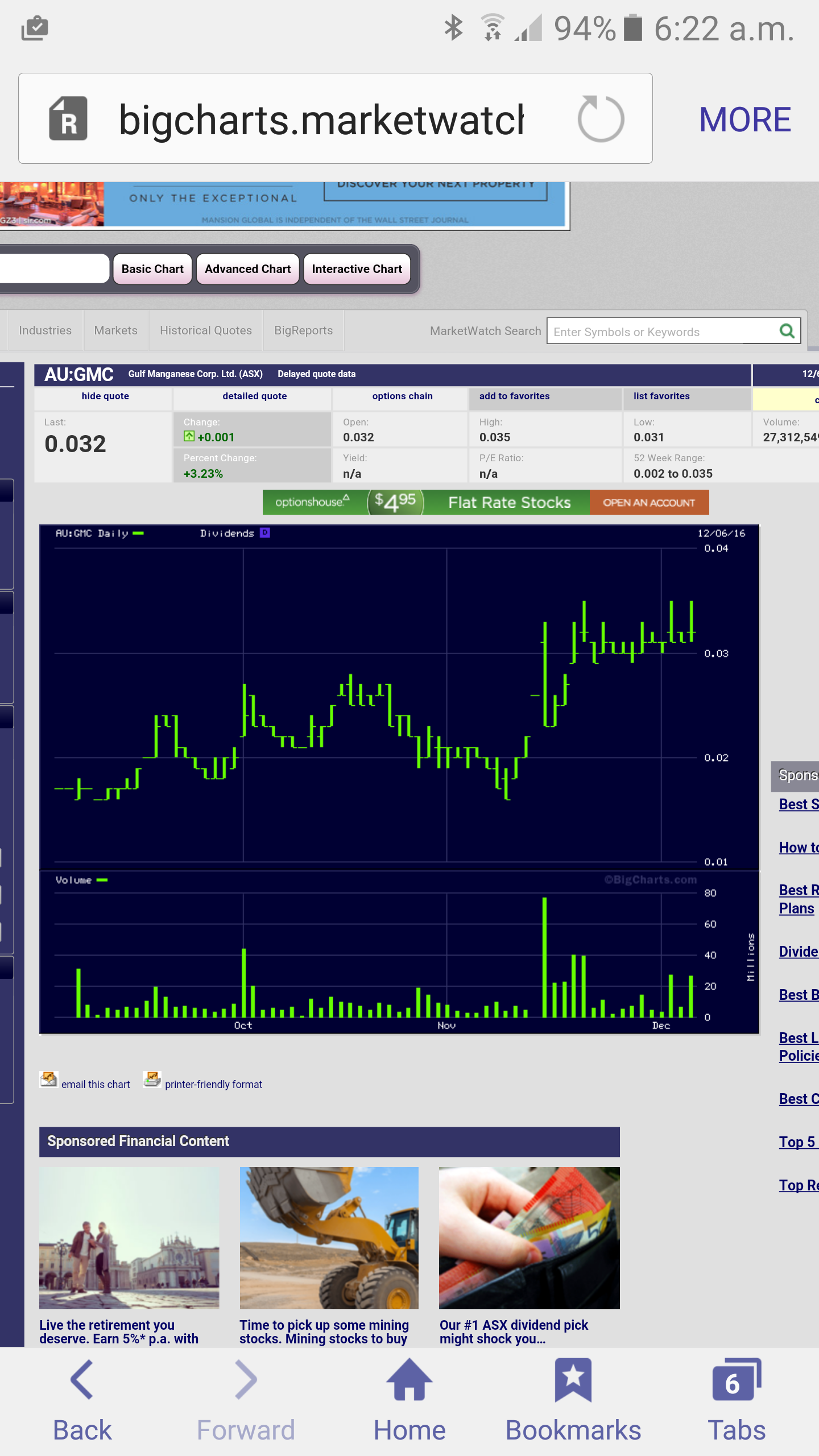Tap the Low value 0.031
This screenshot has width=819, height=1456.
tap(648, 437)
